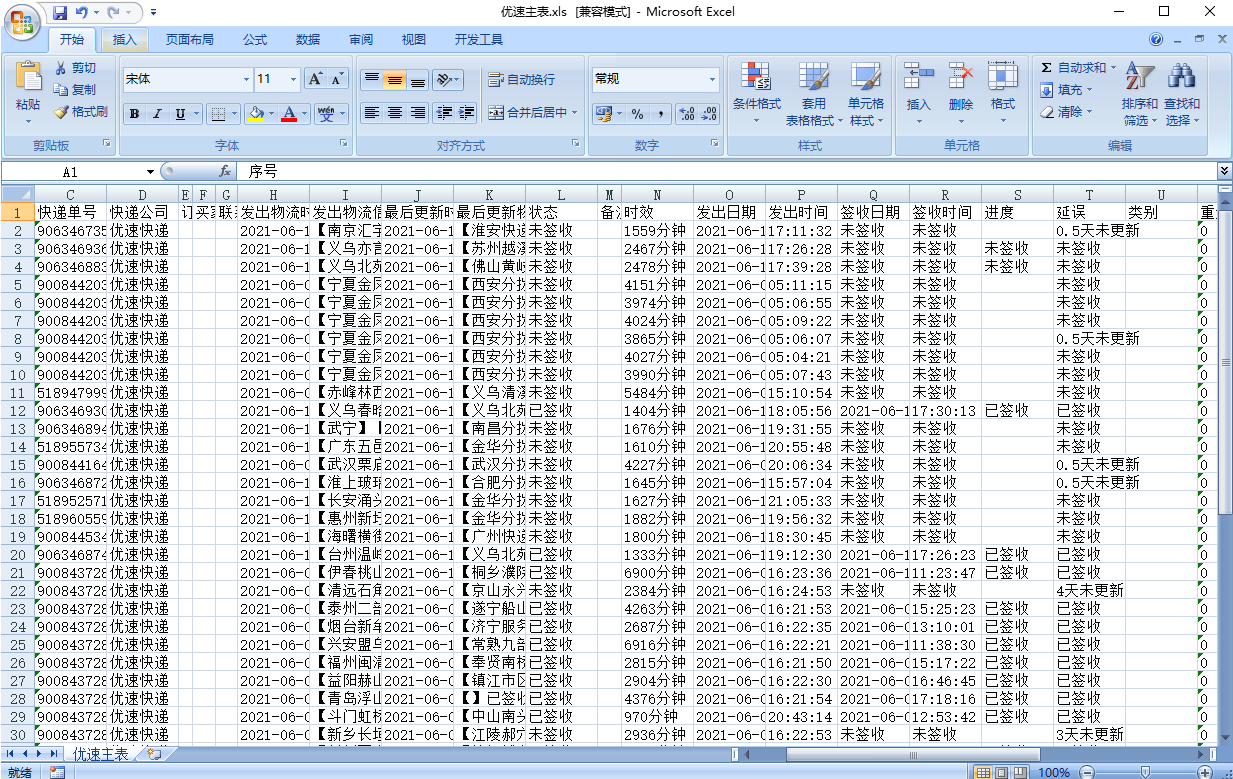Open fill color dropdown arrow
Image resolution: width=1233 pixels, height=779 pixels.
coord(271,114)
